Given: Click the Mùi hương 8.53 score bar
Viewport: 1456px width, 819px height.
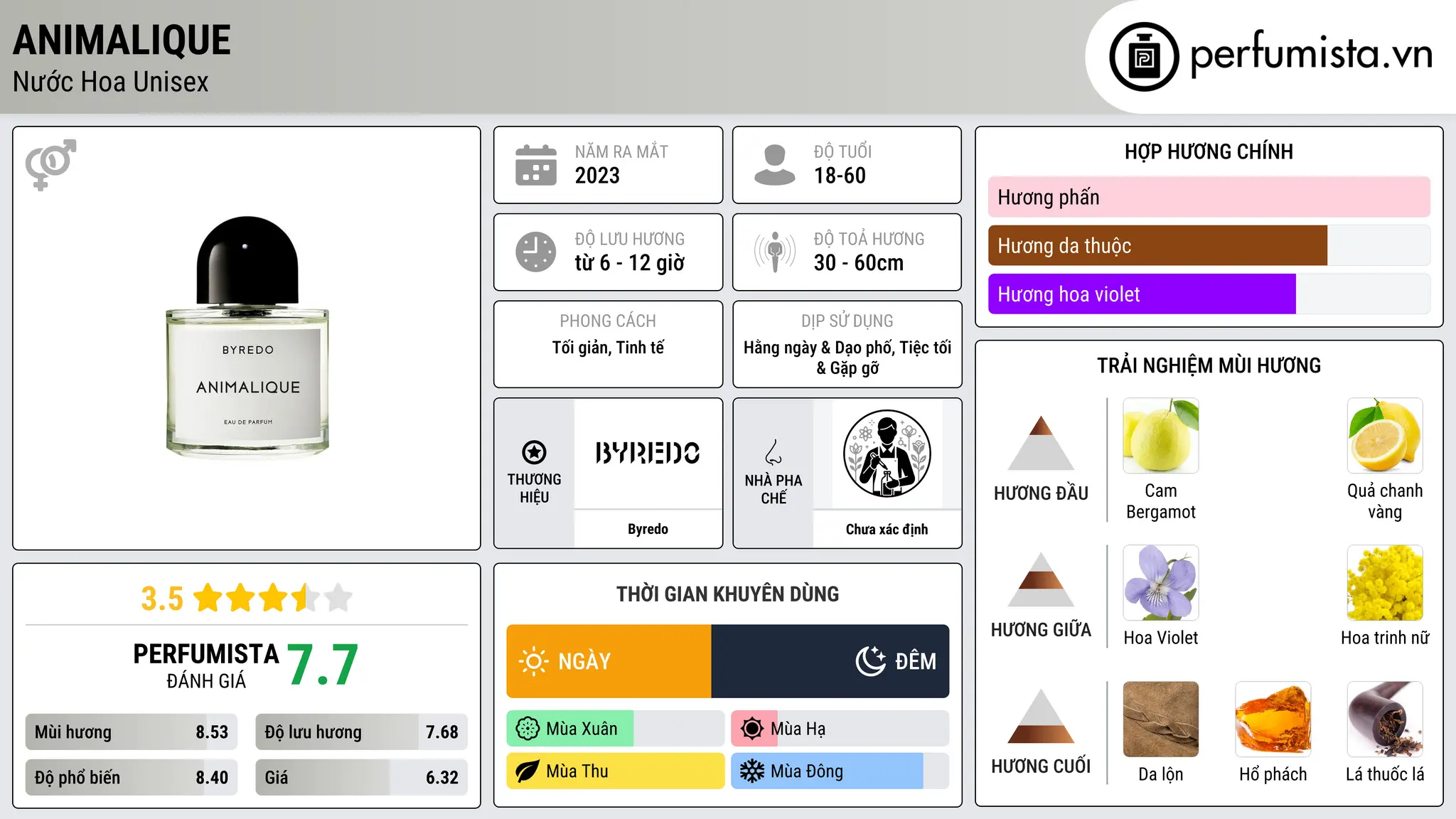Looking at the screenshot, I should click(132, 732).
